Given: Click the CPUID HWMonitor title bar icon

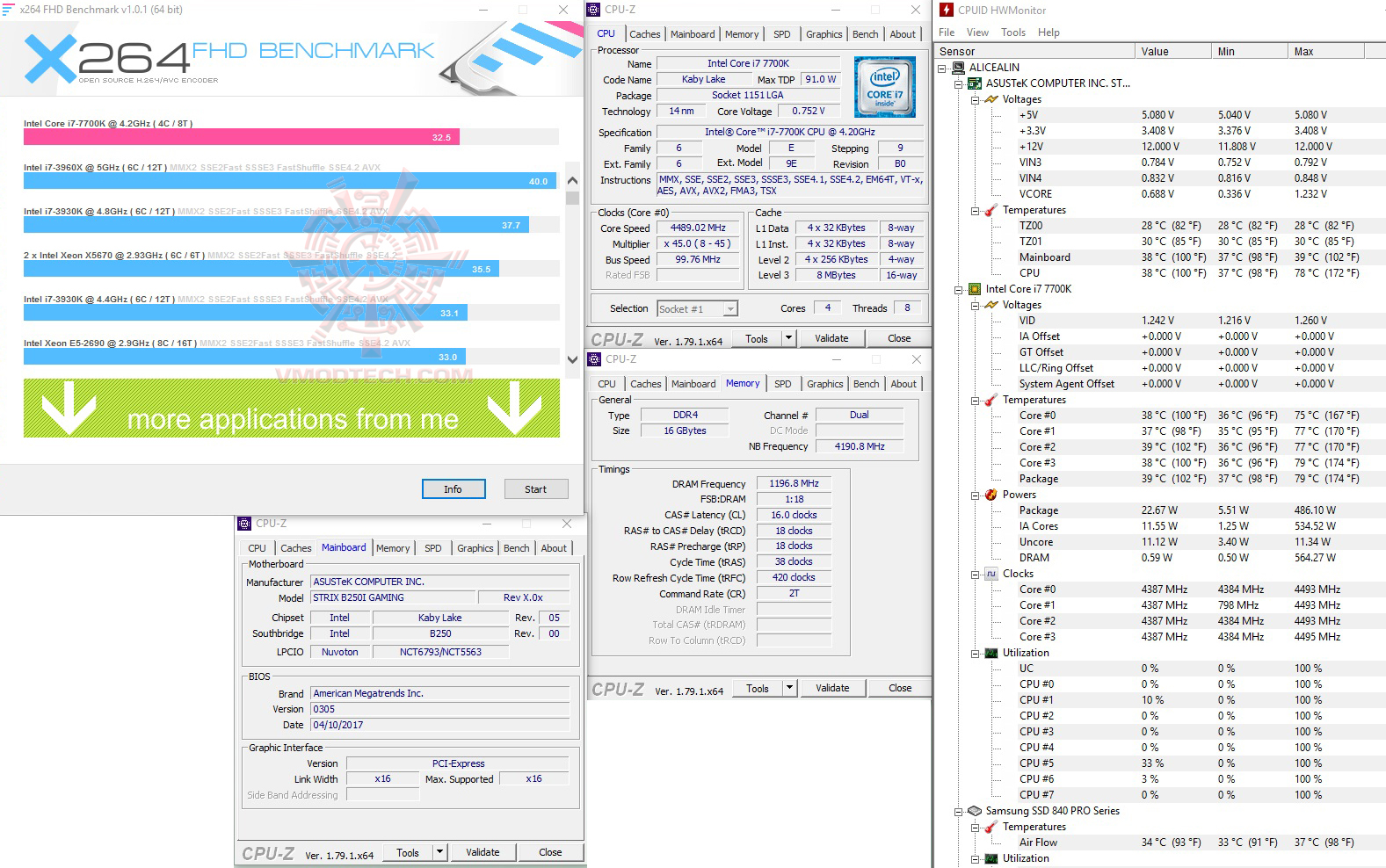Looking at the screenshot, I should 947,11.
